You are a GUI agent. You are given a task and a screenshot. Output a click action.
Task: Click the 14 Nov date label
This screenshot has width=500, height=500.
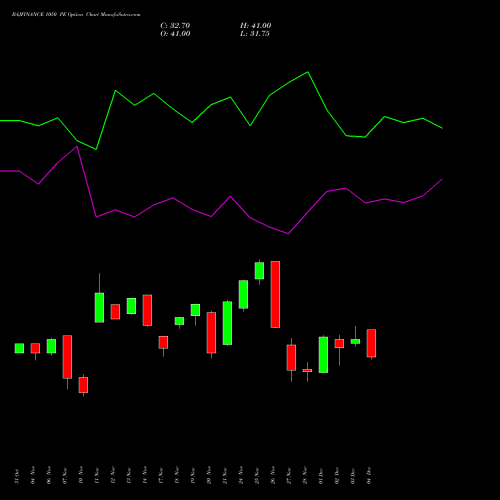(145, 475)
